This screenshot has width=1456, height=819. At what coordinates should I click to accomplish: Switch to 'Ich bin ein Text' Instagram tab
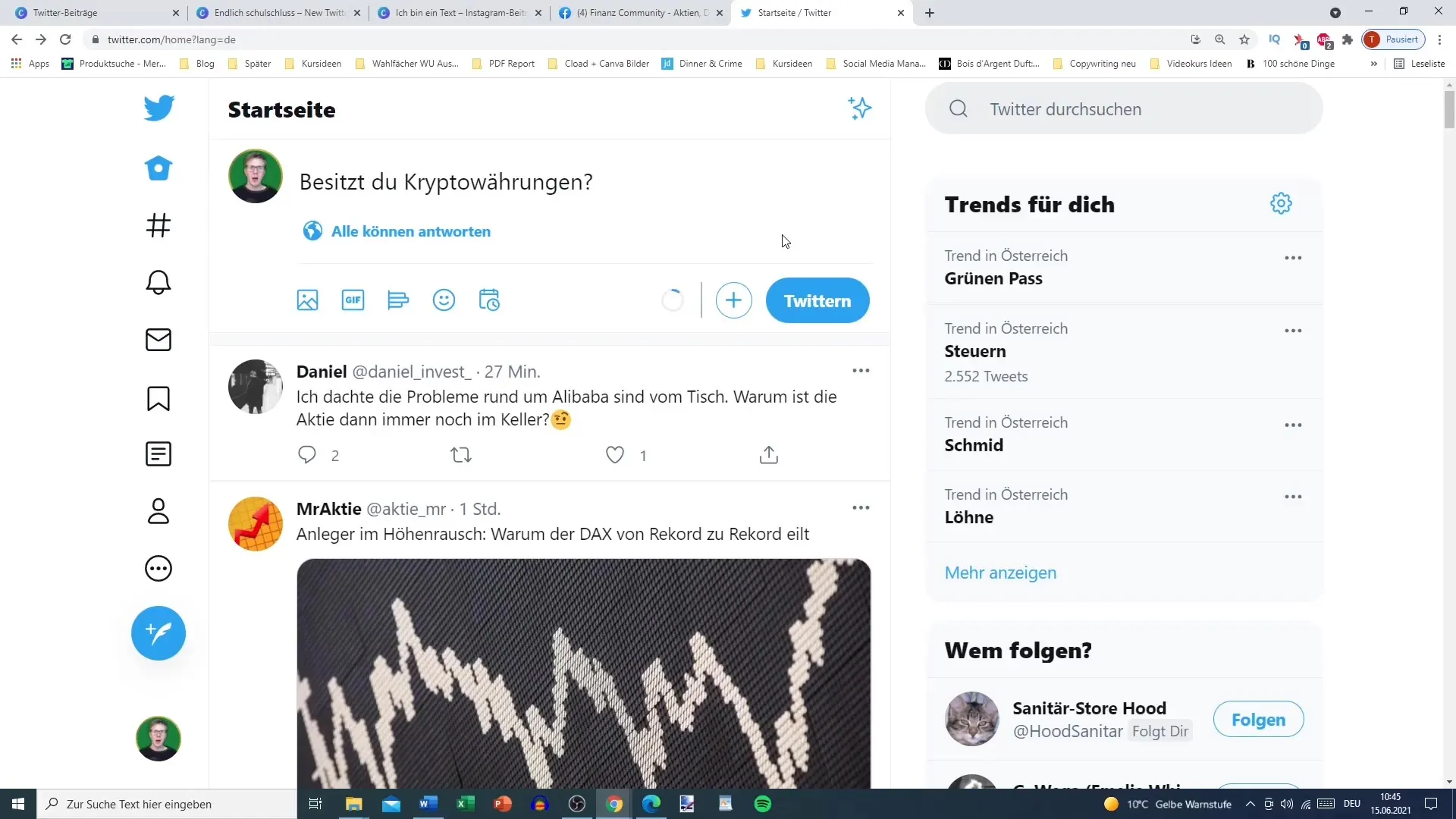459,13
